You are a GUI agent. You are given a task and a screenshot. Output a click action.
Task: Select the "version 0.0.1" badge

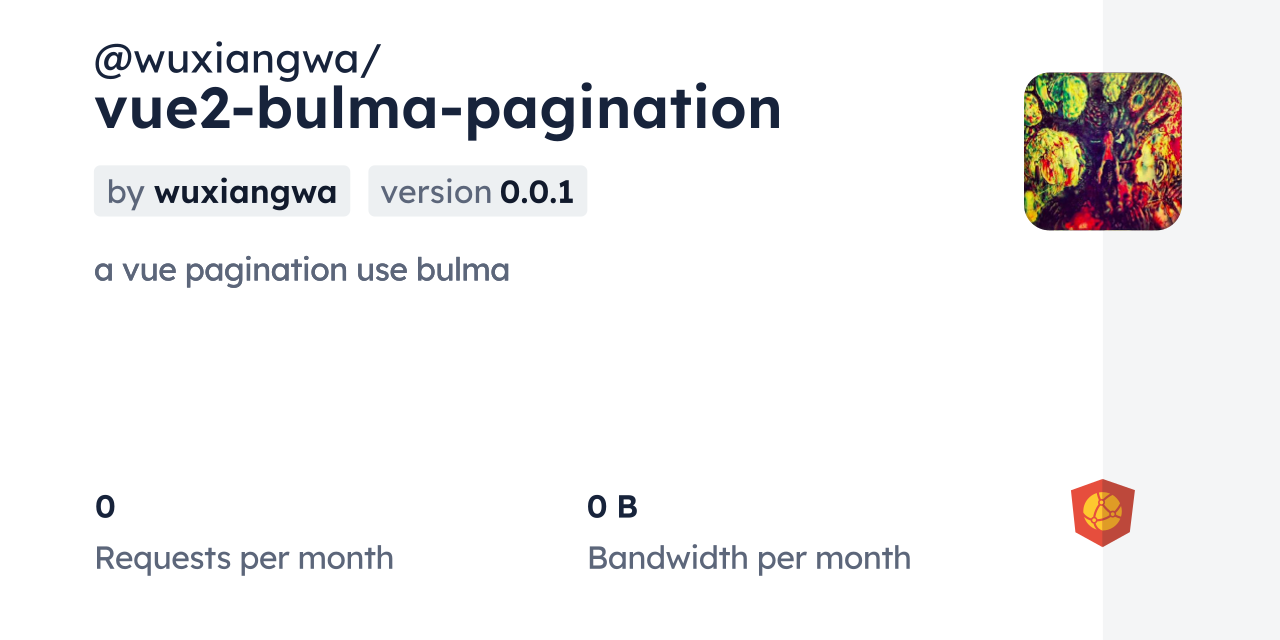pyautogui.click(x=477, y=191)
